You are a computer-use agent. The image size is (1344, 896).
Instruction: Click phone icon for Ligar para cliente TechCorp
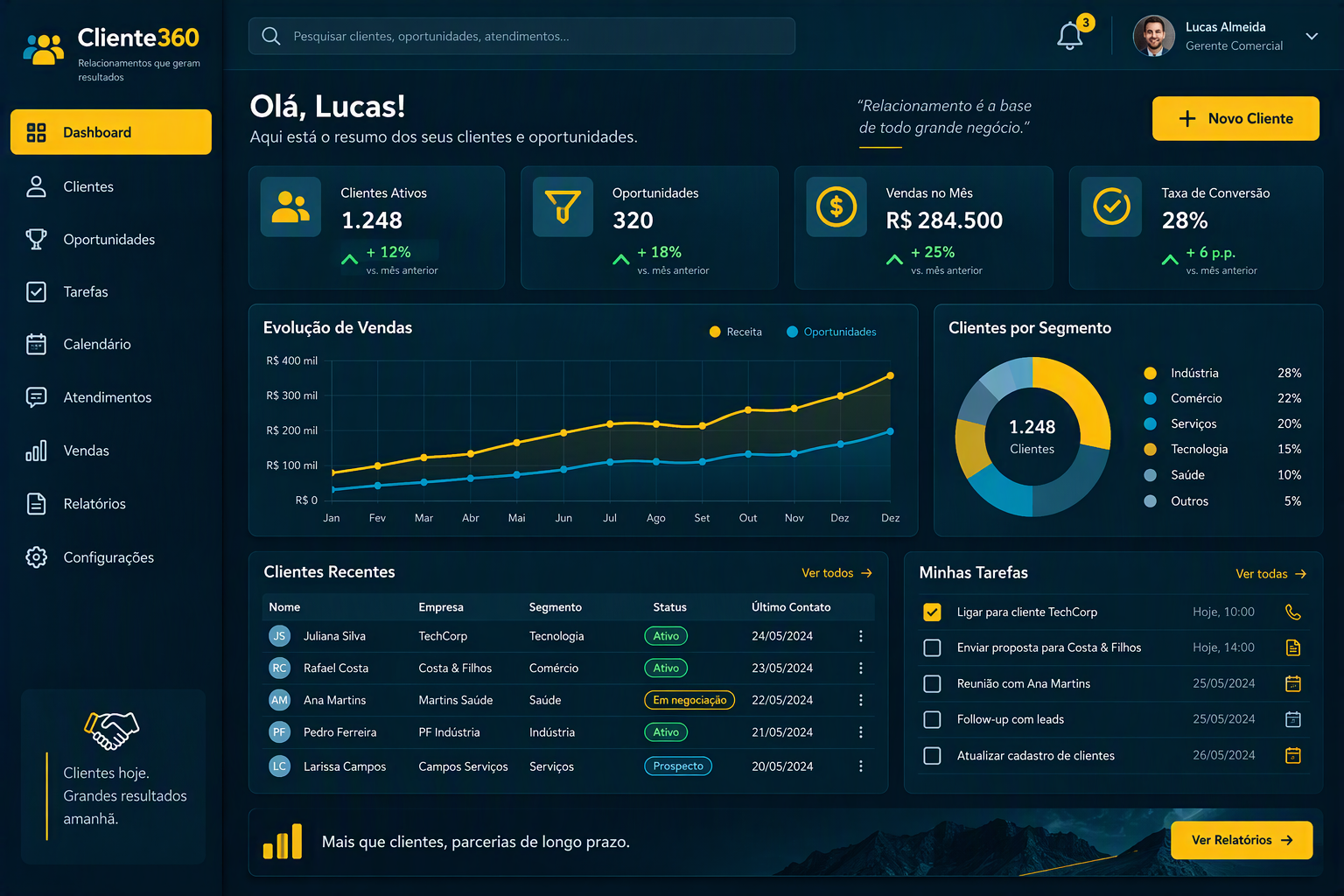(x=1293, y=612)
